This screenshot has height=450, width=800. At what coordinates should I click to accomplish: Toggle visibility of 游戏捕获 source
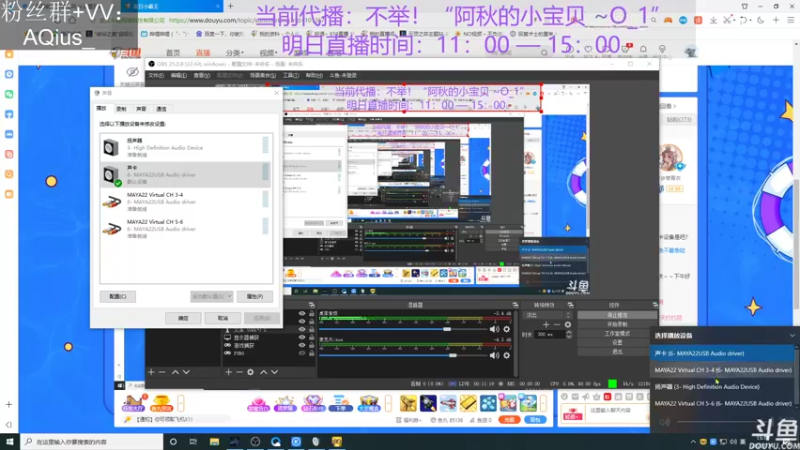[x=302, y=345]
